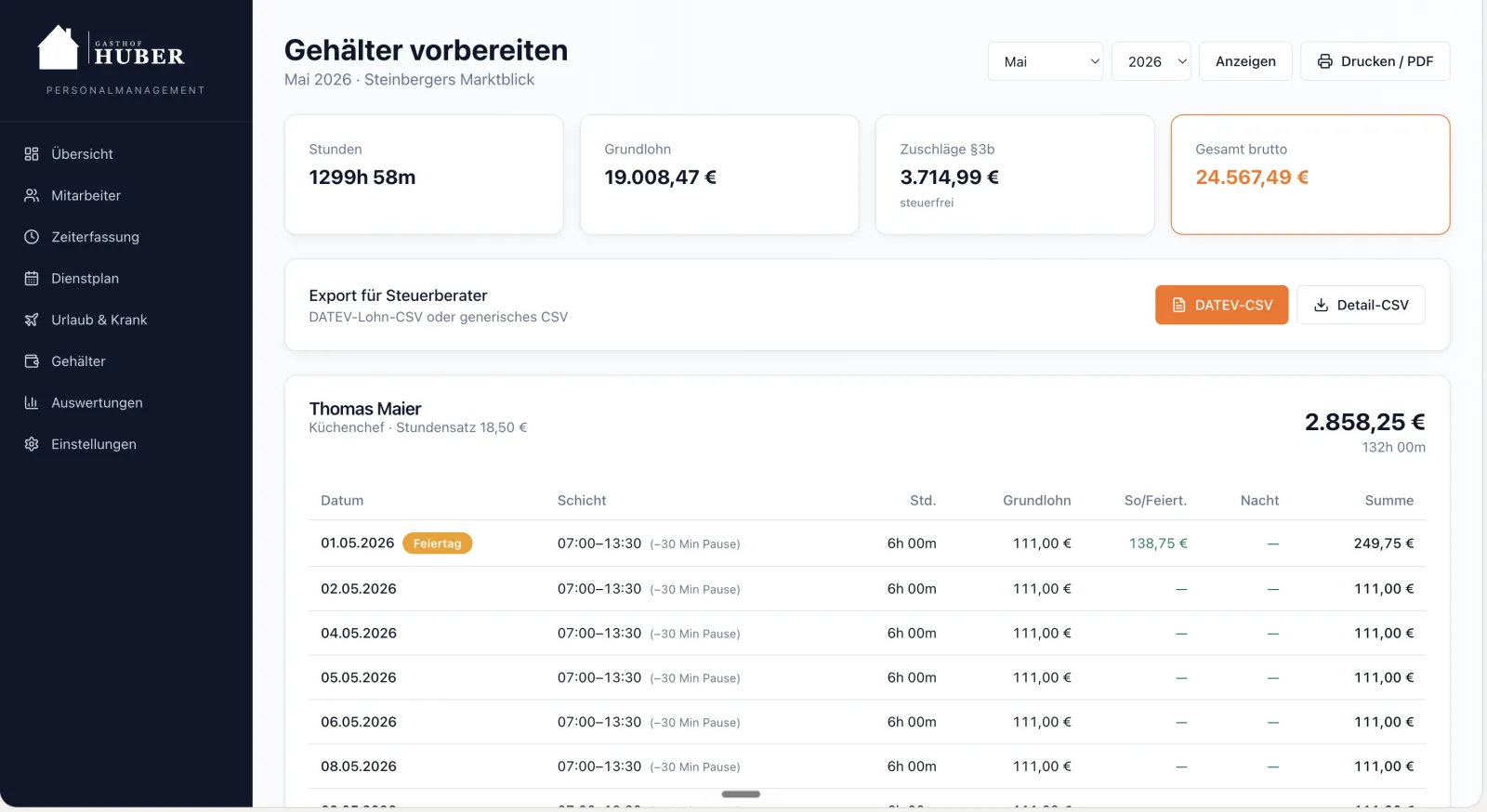Click the Drucken / PDF button

point(1375,61)
